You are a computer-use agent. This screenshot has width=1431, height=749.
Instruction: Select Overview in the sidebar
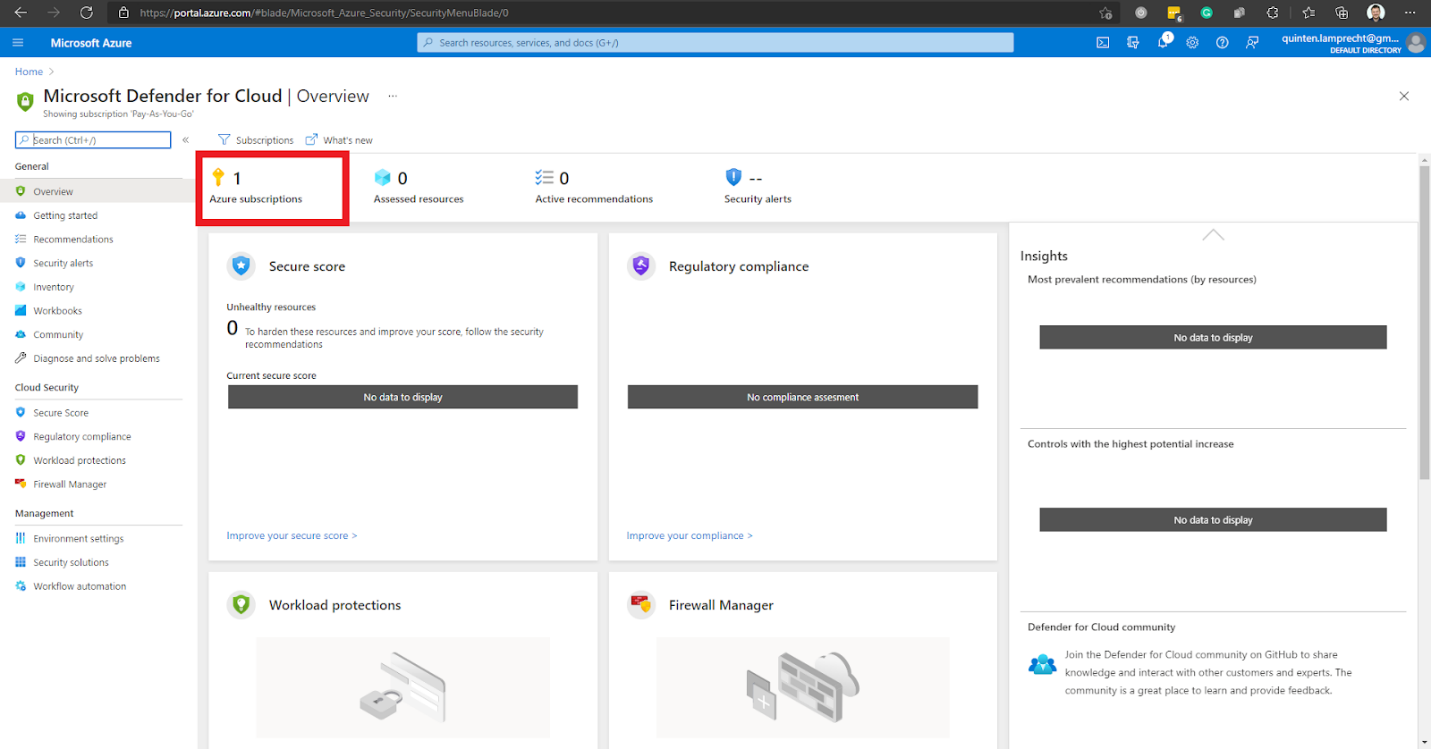tap(99, 191)
